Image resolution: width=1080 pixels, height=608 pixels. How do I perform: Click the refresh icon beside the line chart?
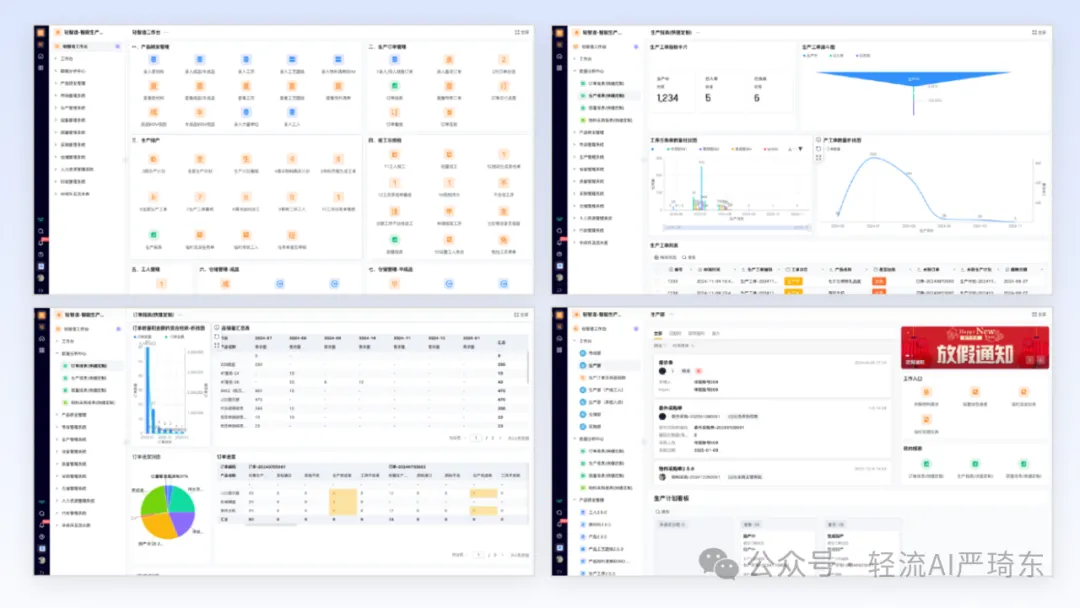click(819, 149)
